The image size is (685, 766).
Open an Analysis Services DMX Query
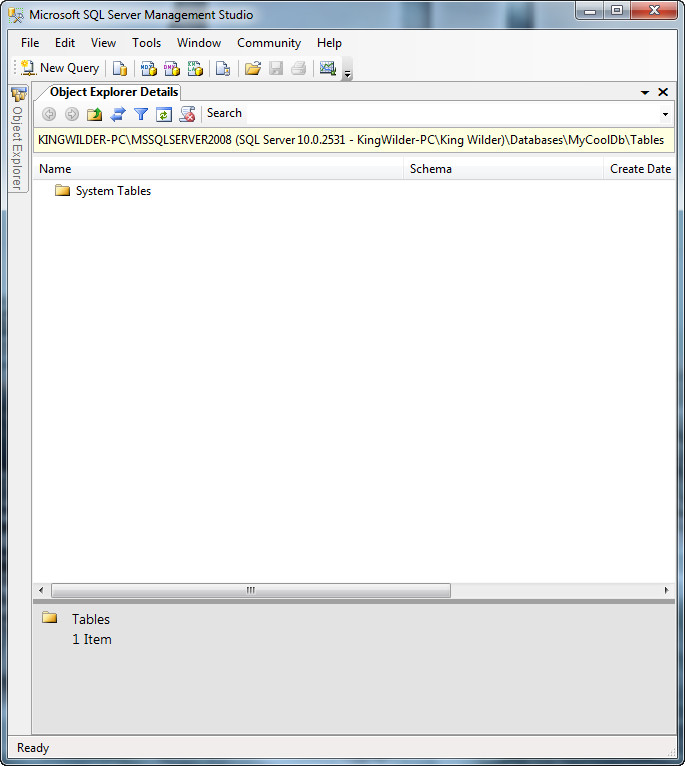(171, 68)
